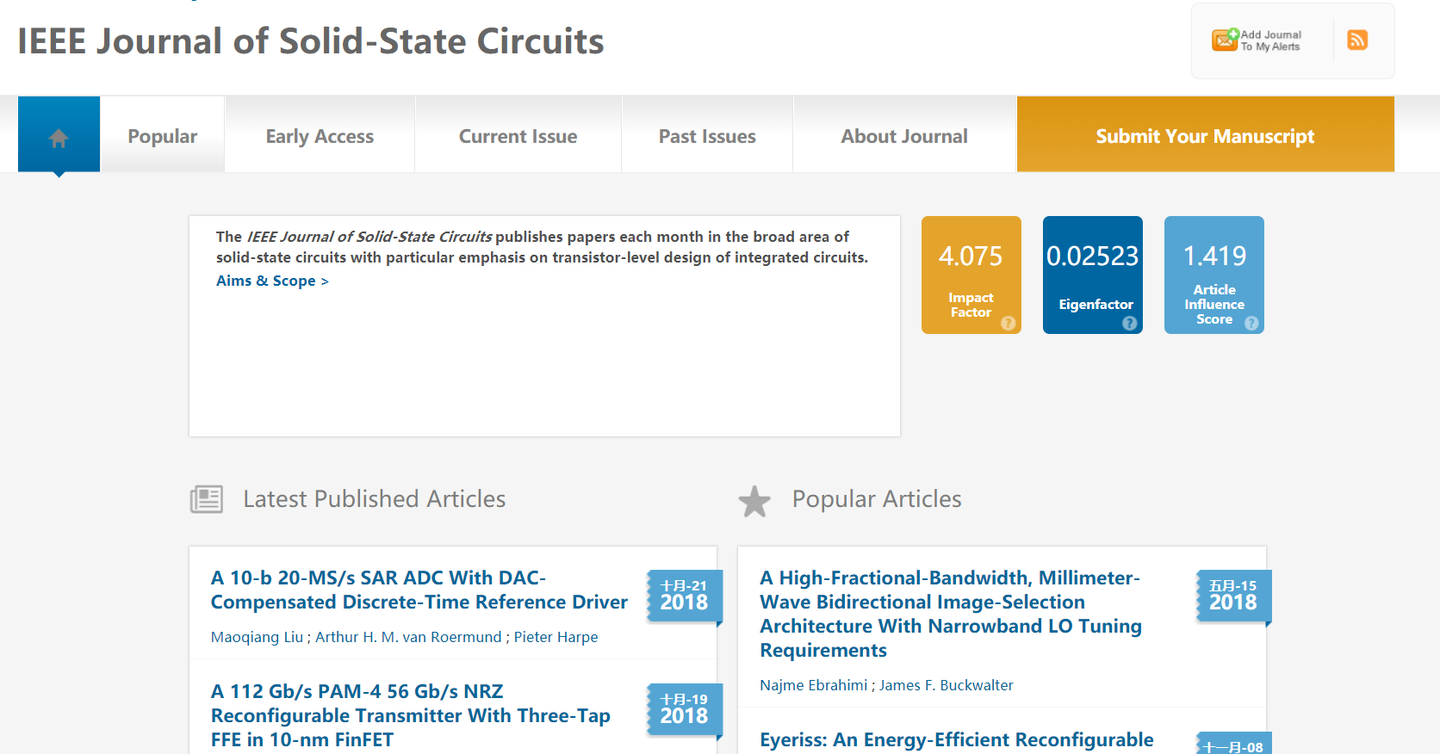The height and width of the screenshot is (754, 1440).
Task: Open the High-Fractional-Bandwidth article link
Action: 951,613
